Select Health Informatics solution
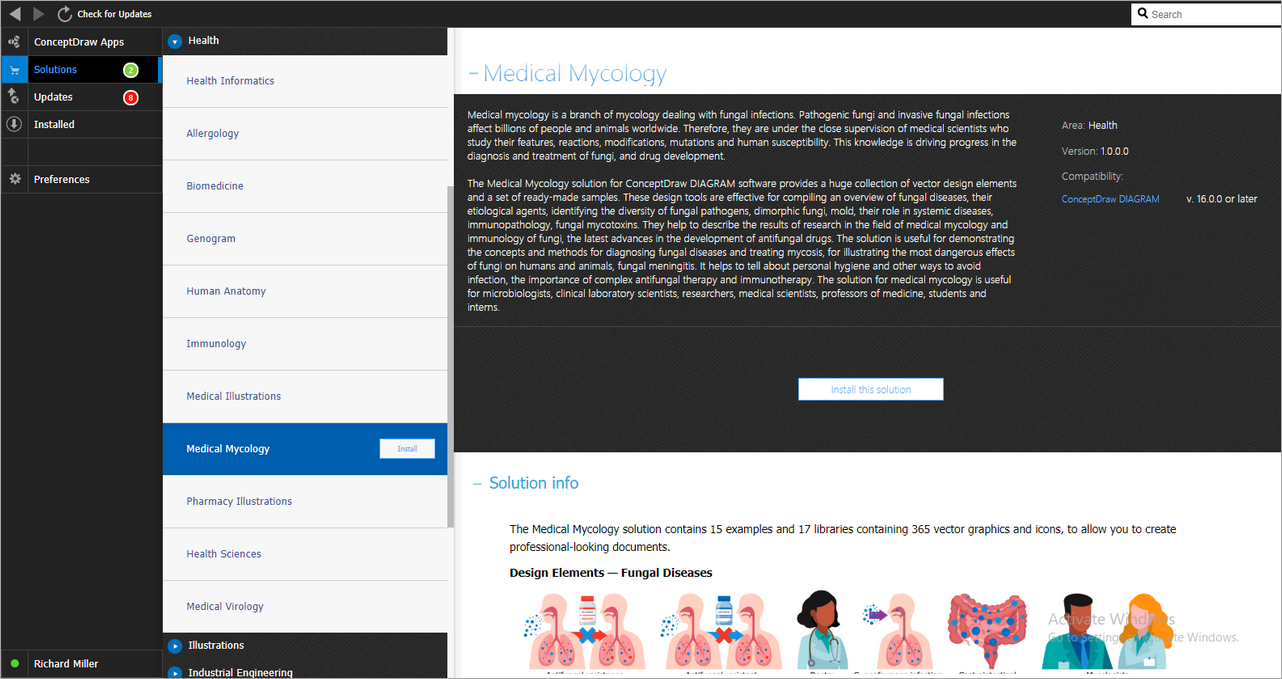1282x679 pixels. (x=305, y=81)
